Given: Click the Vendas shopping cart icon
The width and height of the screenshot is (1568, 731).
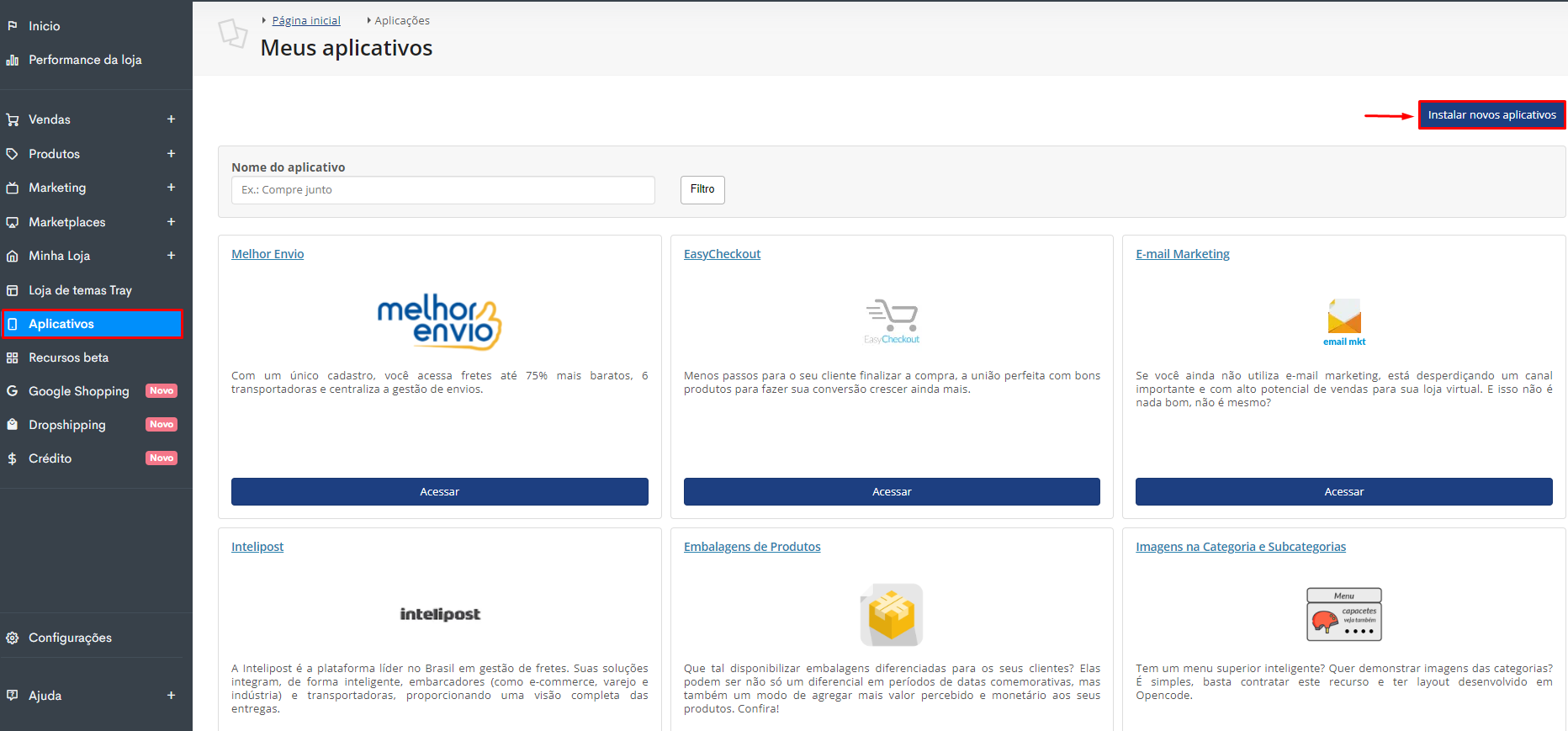Looking at the screenshot, I should (x=13, y=119).
